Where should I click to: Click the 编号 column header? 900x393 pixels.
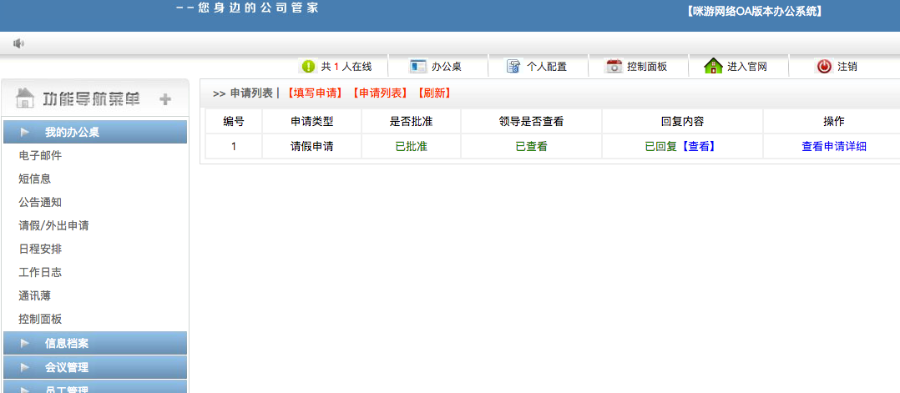tap(234, 121)
